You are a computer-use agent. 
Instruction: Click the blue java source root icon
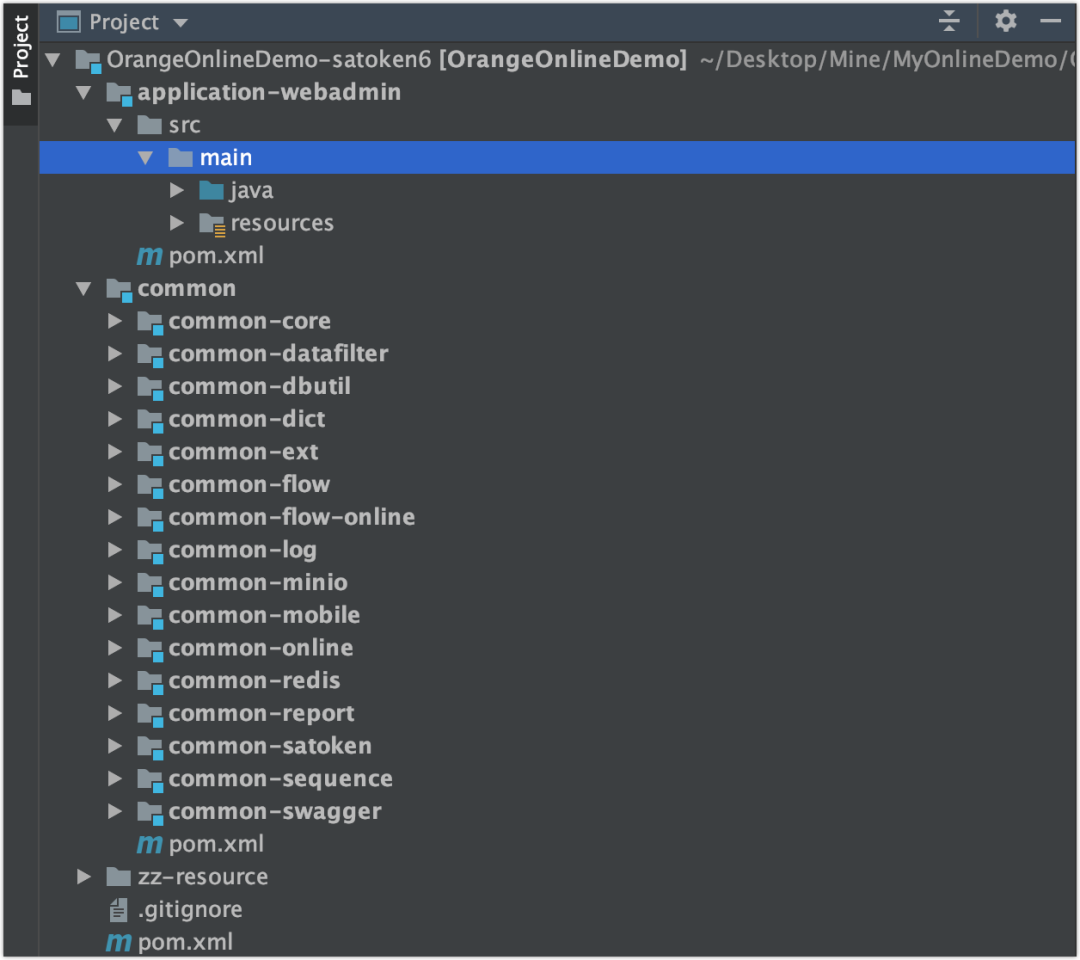[x=211, y=190]
